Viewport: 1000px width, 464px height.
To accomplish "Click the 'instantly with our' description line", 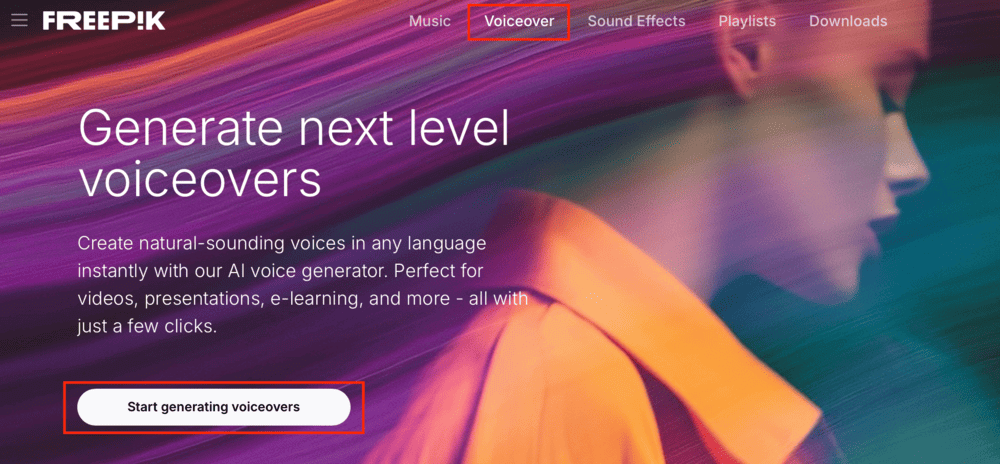I will 151,271.
